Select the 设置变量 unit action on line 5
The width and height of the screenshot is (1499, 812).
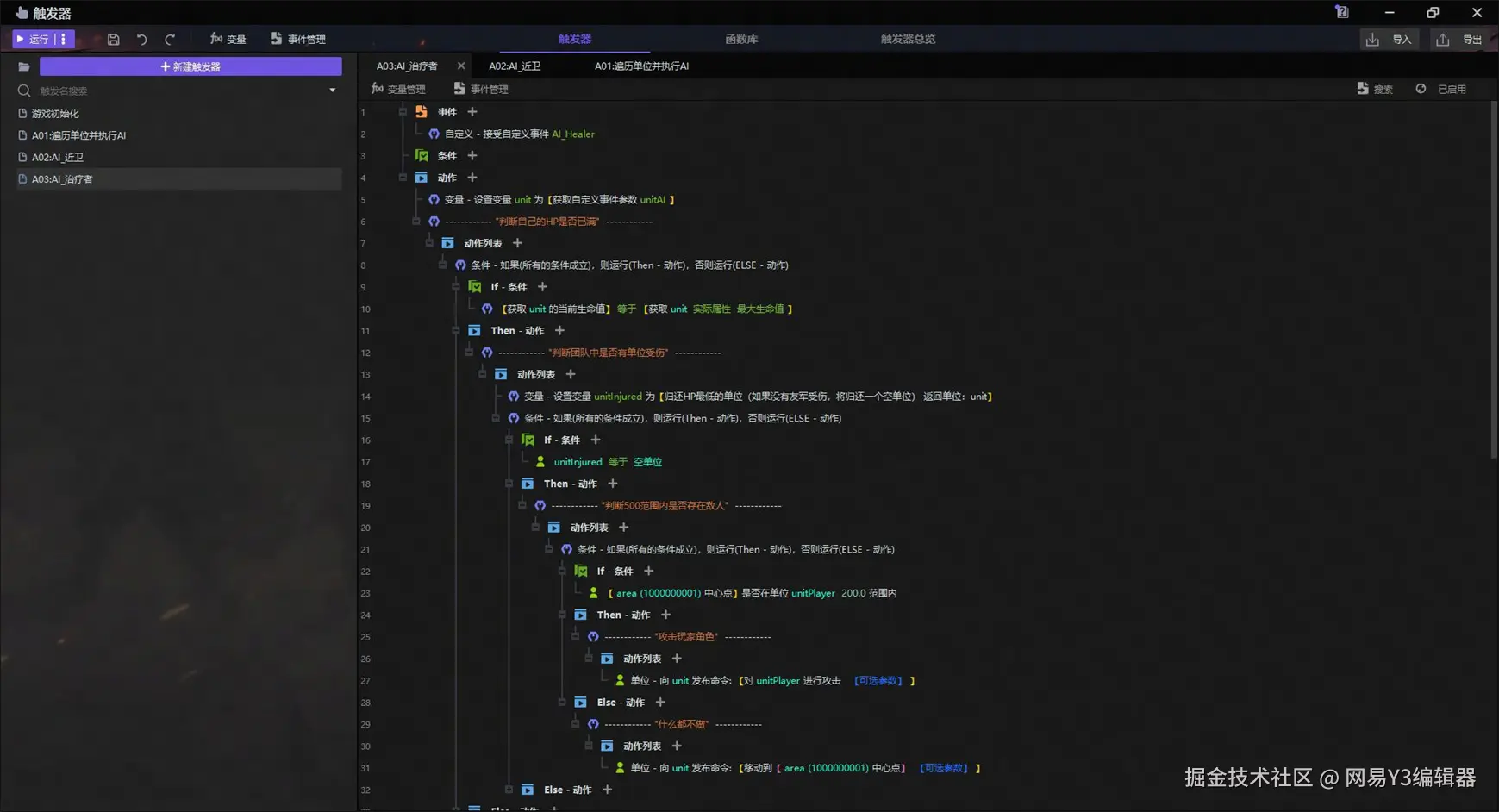(x=552, y=200)
